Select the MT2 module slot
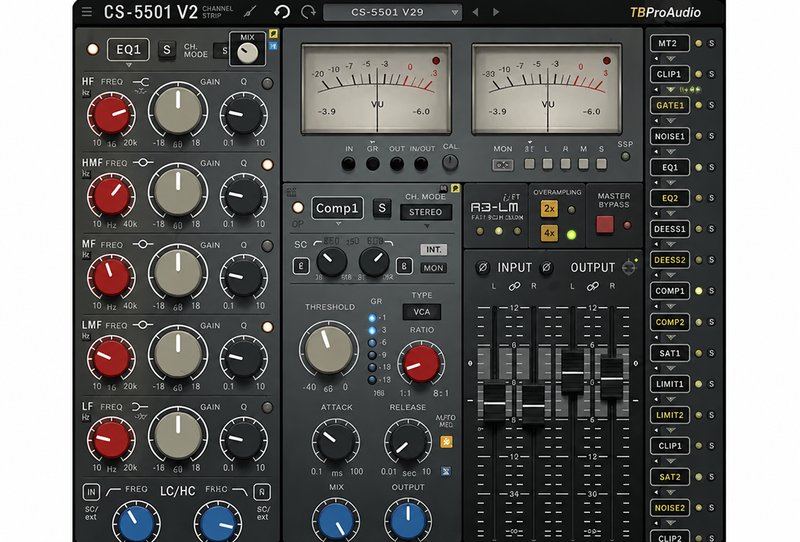This screenshot has width=800, height=542. (x=669, y=43)
